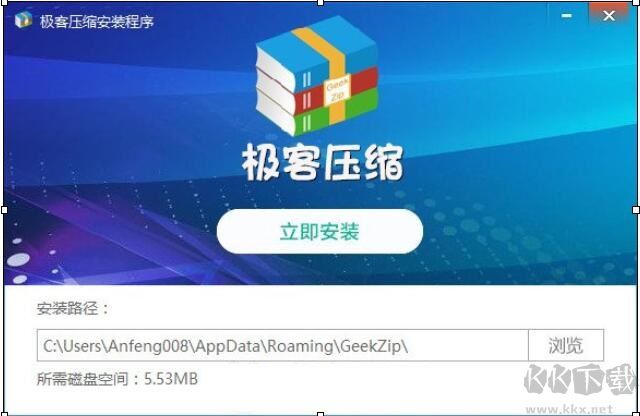Click the bottom-center selection handle
This screenshot has height=416, width=640.
pyautogui.click(x=320, y=414)
